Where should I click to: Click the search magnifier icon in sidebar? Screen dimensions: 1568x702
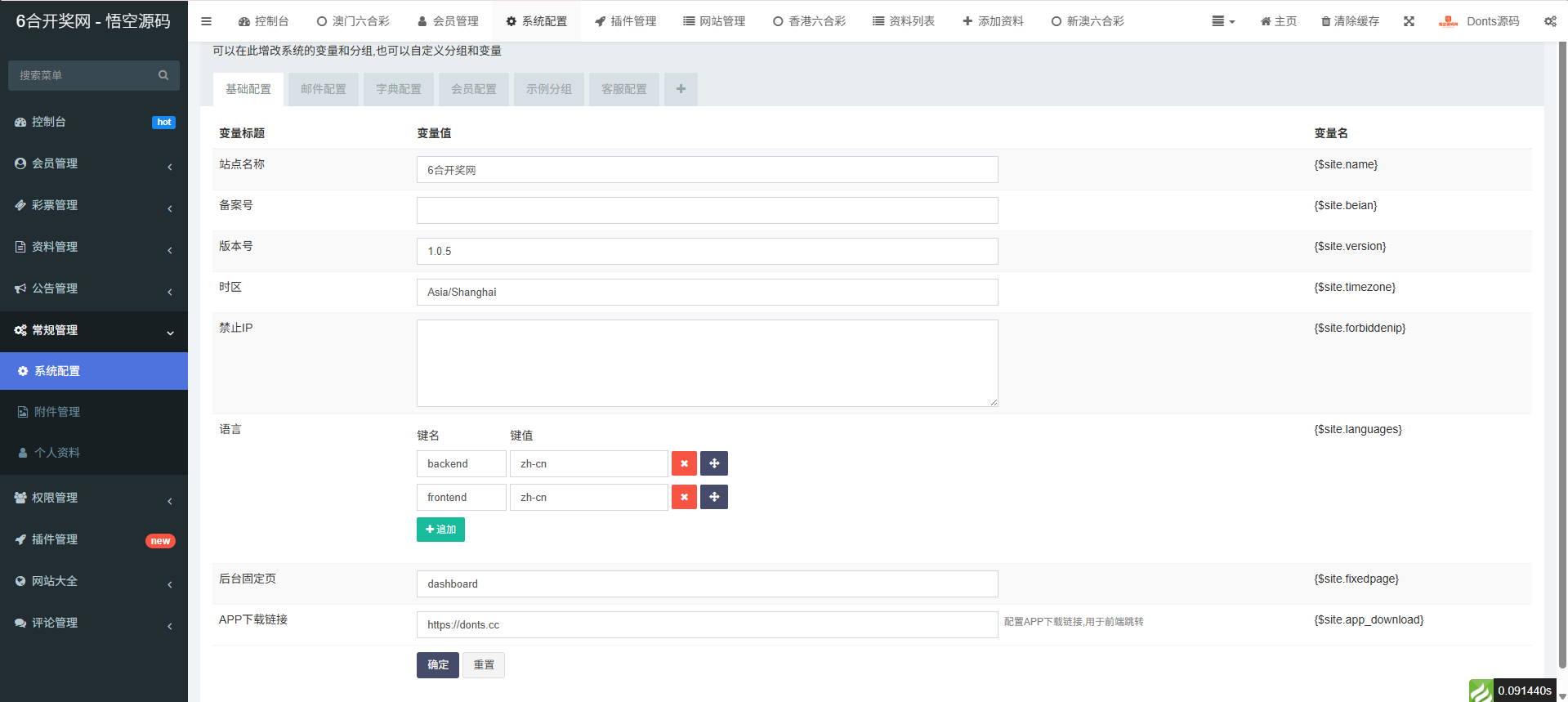click(x=163, y=75)
